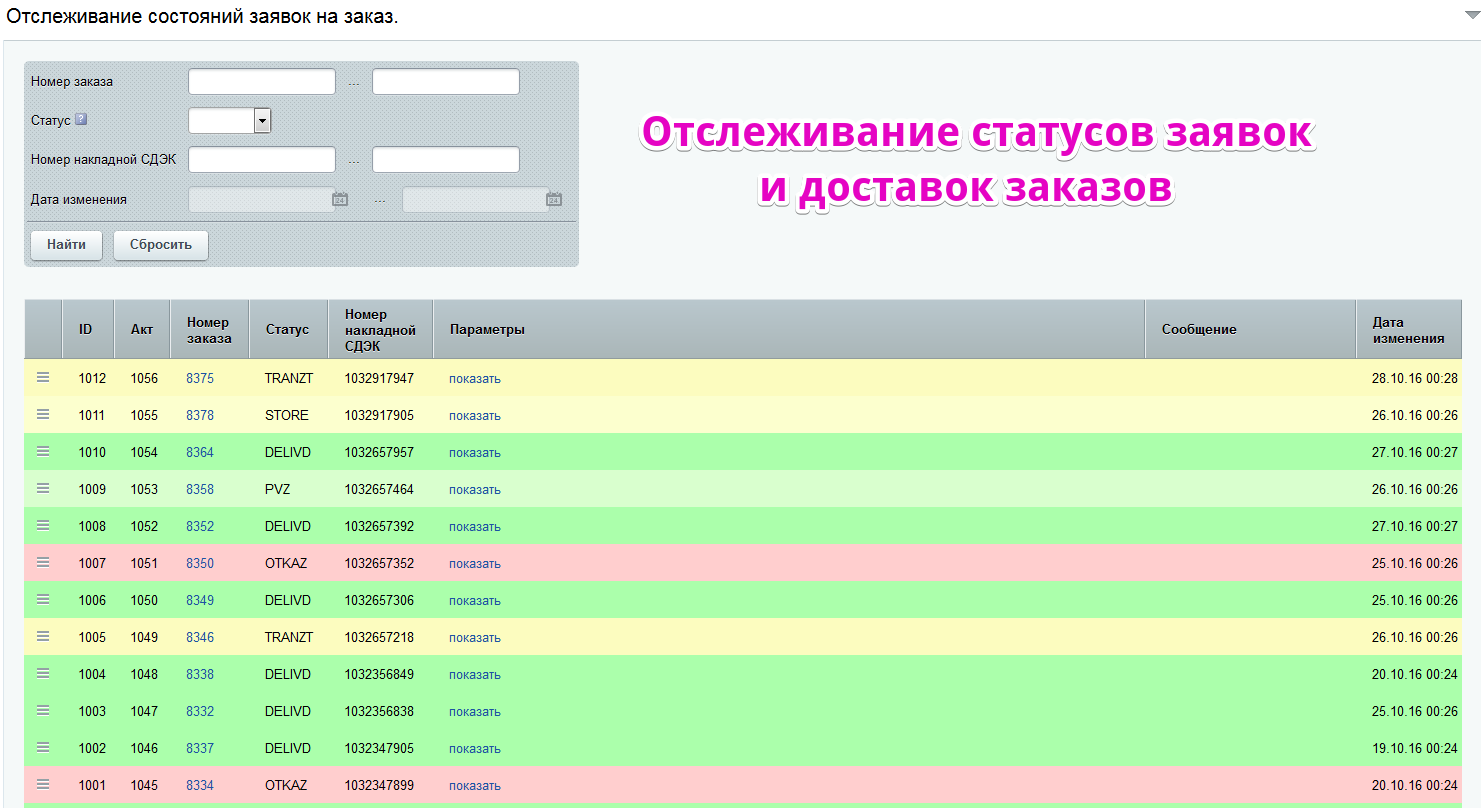Image resolution: width=1481 pixels, height=808 pixels.
Task: Open row actions menu for ID 1004
Action: (x=43, y=673)
